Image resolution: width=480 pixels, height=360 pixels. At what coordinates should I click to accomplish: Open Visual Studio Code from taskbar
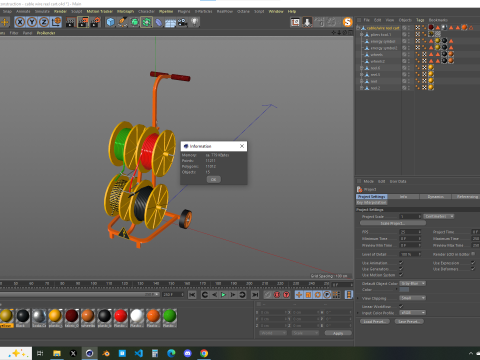(139, 353)
